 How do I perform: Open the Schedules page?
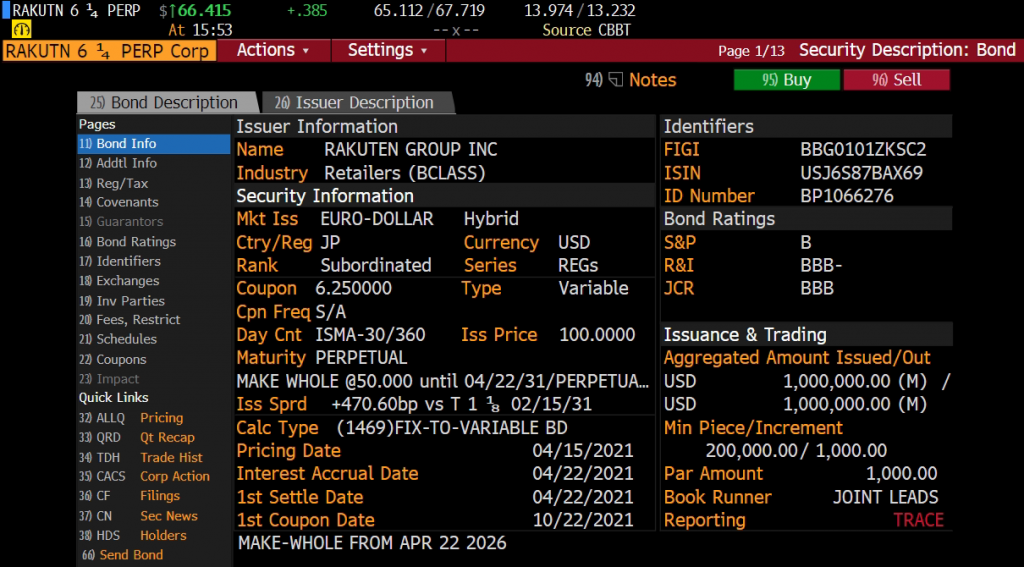pos(118,340)
